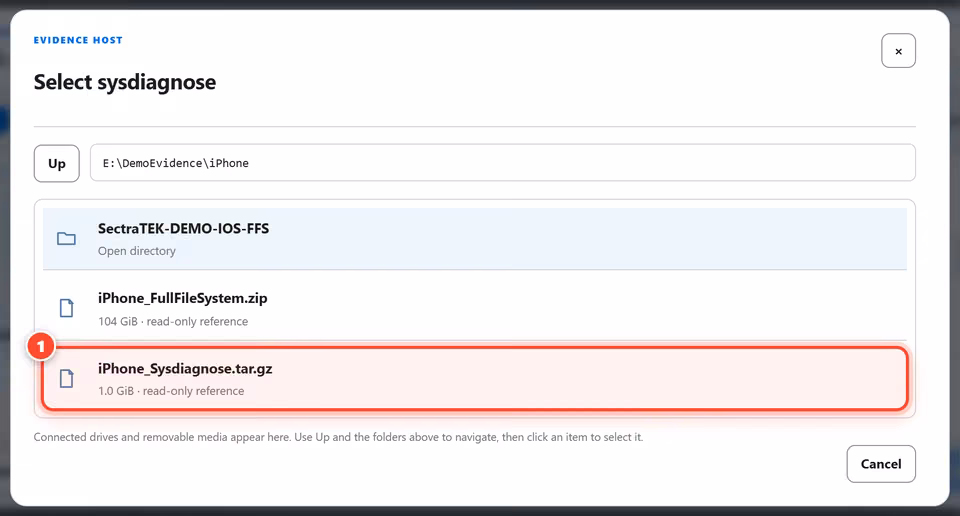Click the '1.0 GiB · read-only reference' text
Viewport: 960px width, 516px height.
(171, 391)
